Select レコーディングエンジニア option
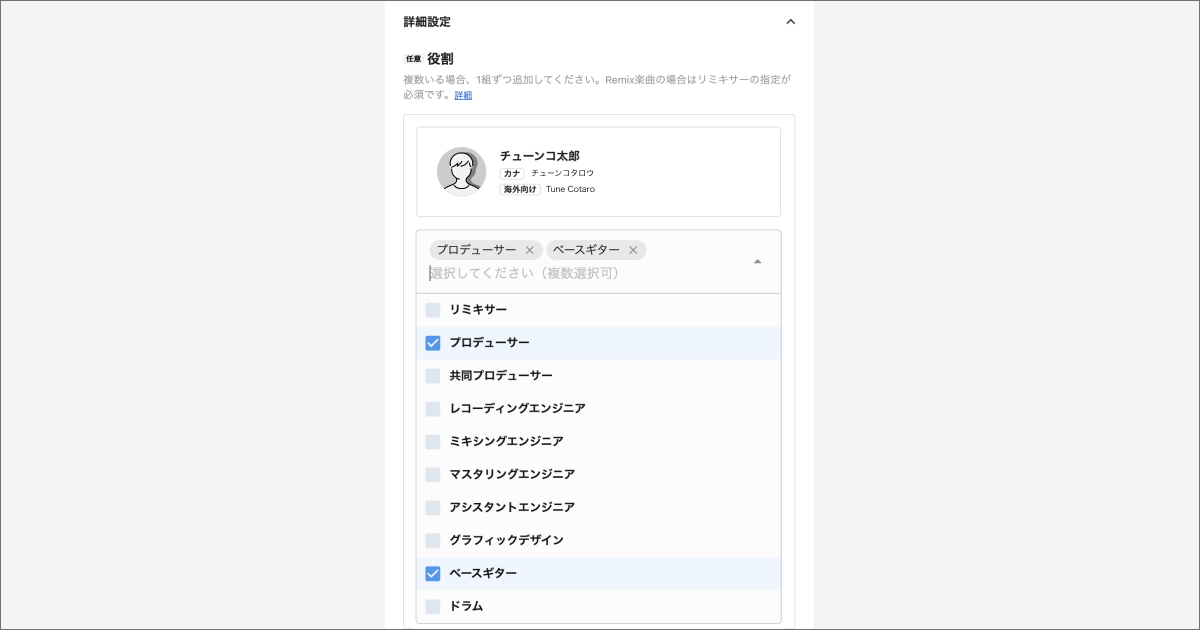This screenshot has width=1200, height=630. tap(517, 408)
